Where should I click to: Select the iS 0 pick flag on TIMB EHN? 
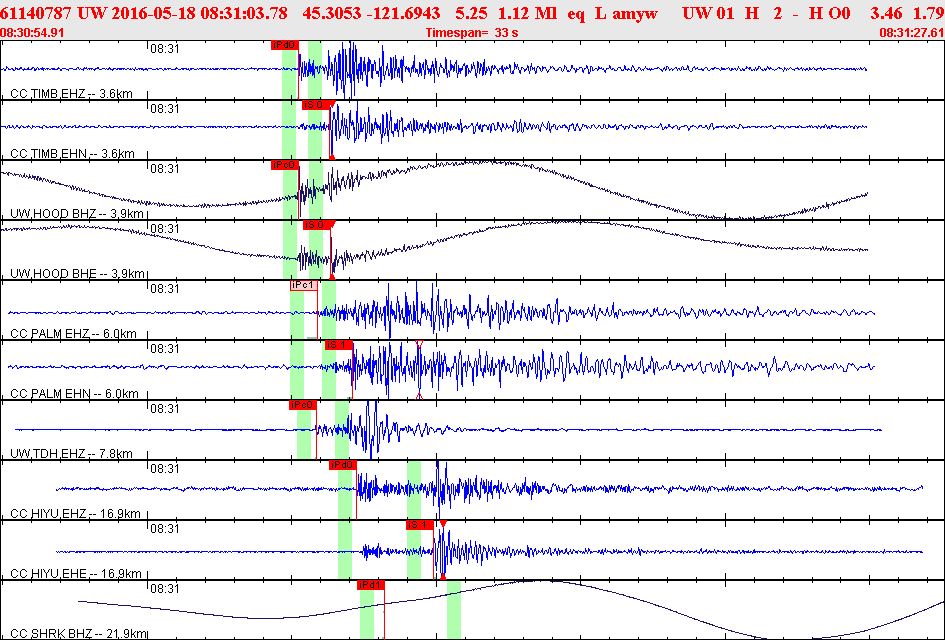point(315,105)
